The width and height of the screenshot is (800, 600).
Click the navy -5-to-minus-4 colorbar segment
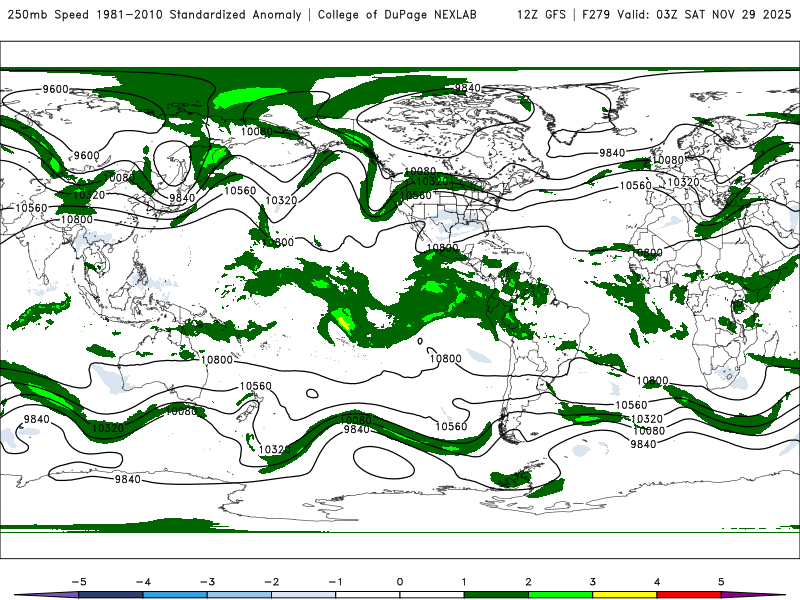click(111, 595)
